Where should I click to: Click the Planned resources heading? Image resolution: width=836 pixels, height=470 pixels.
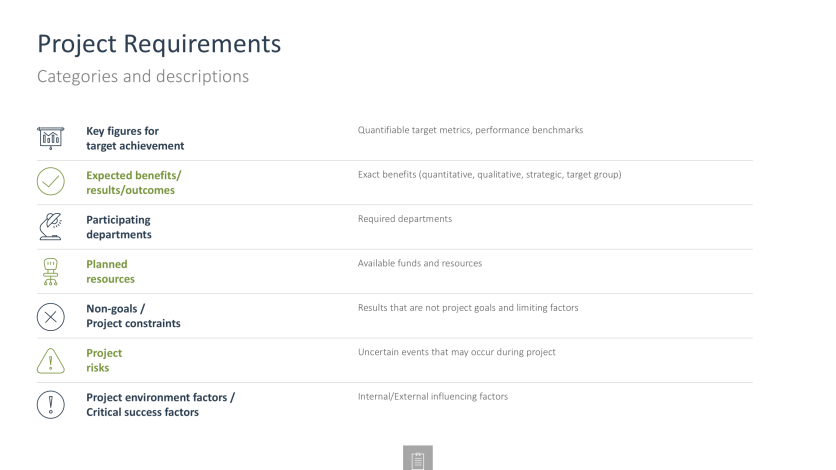110,271
